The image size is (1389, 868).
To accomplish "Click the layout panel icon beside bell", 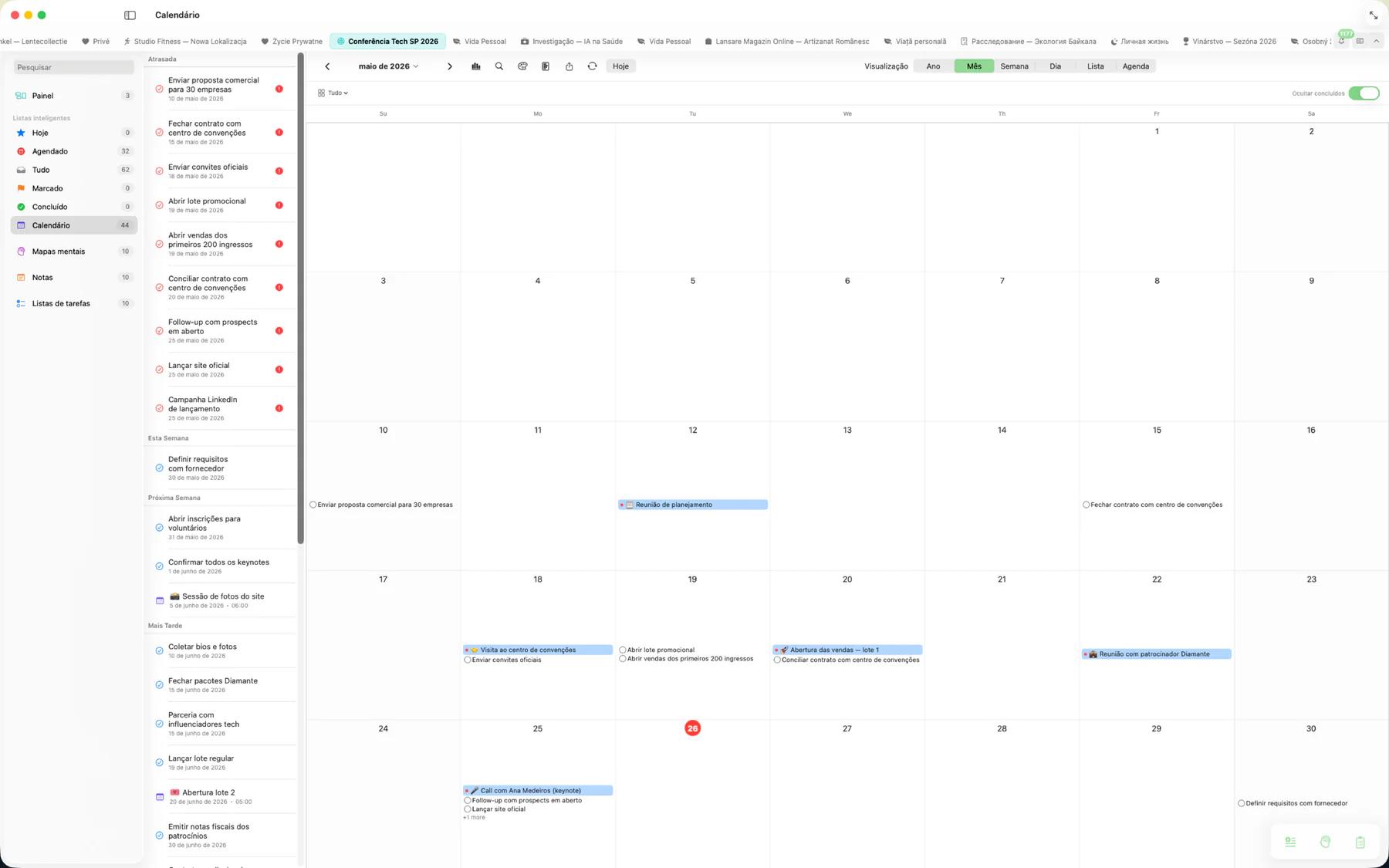I will [1360, 41].
